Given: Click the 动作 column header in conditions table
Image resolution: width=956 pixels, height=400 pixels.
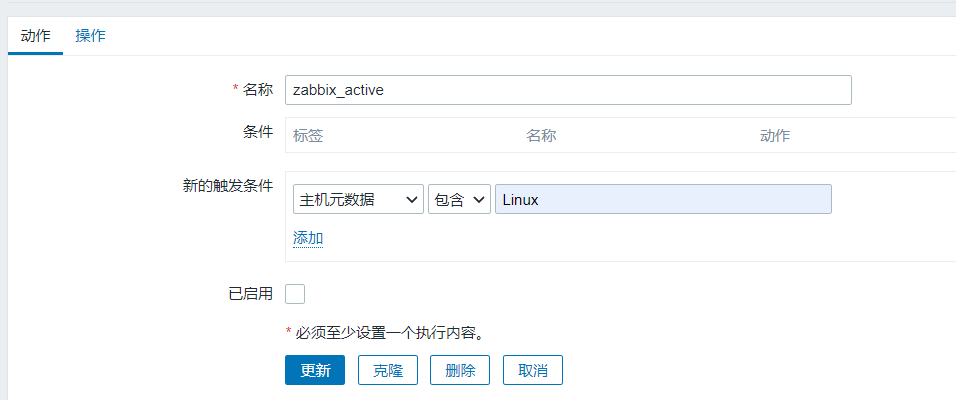Looking at the screenshot, I should pos(775,136).
